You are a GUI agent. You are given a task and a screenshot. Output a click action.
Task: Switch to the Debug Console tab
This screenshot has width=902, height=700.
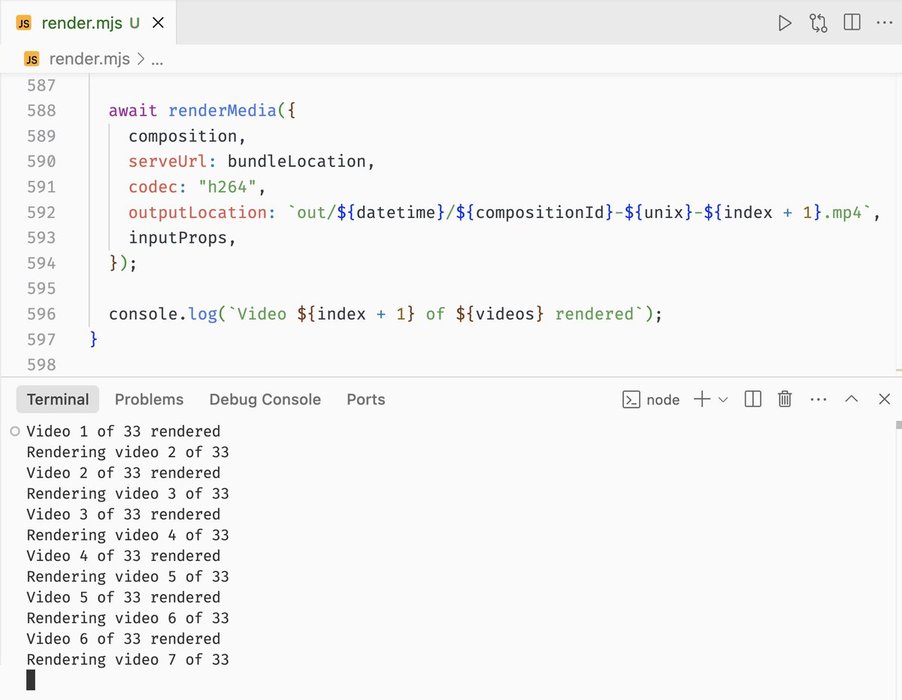tap(265, 399)
